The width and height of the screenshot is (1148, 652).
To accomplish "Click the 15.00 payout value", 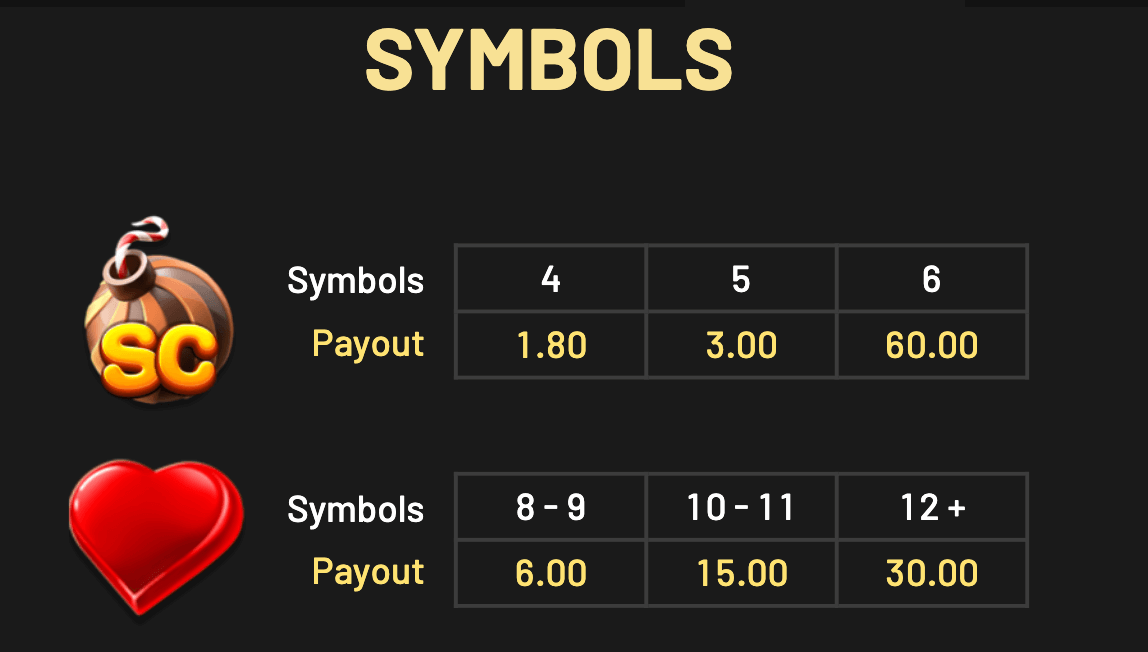I will pyautogui.click(x=741, y=574).
